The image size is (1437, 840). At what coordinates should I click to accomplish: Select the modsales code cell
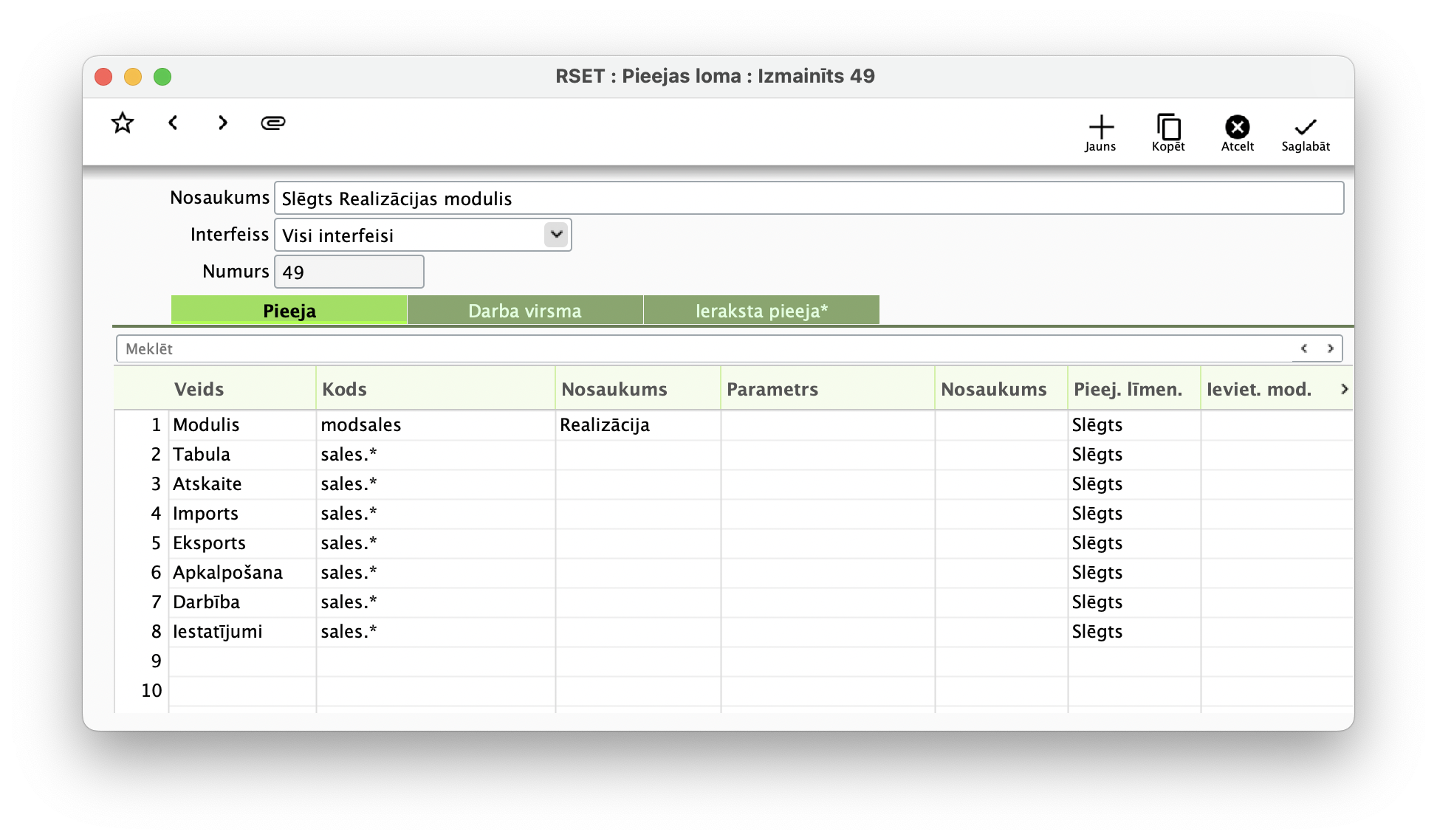tap(436, 425)
